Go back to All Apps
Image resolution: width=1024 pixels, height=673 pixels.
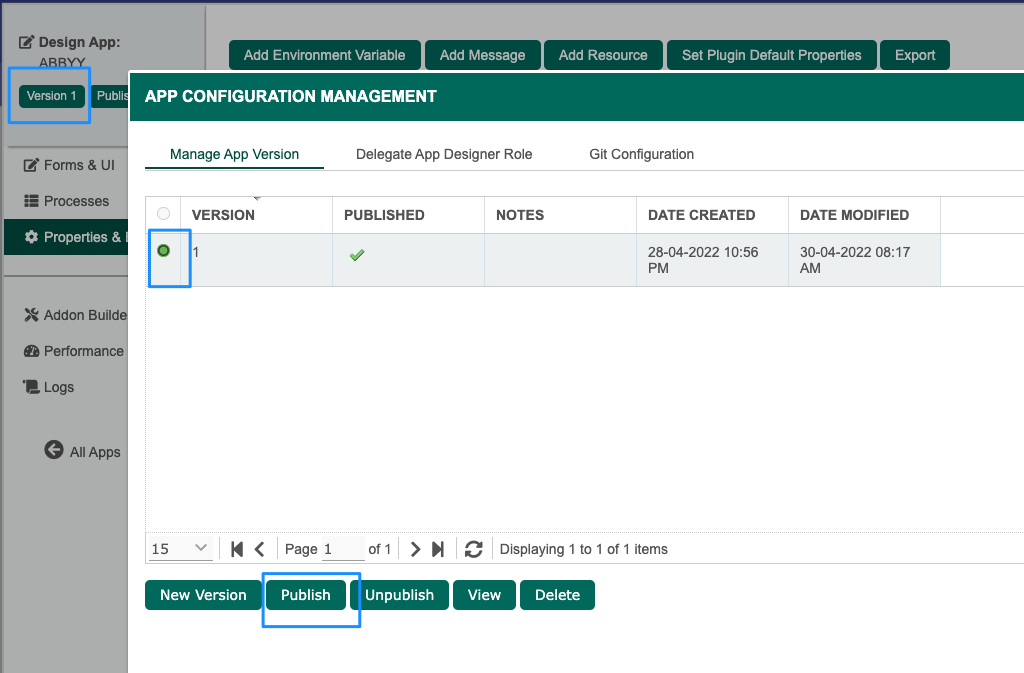(83, 451)
